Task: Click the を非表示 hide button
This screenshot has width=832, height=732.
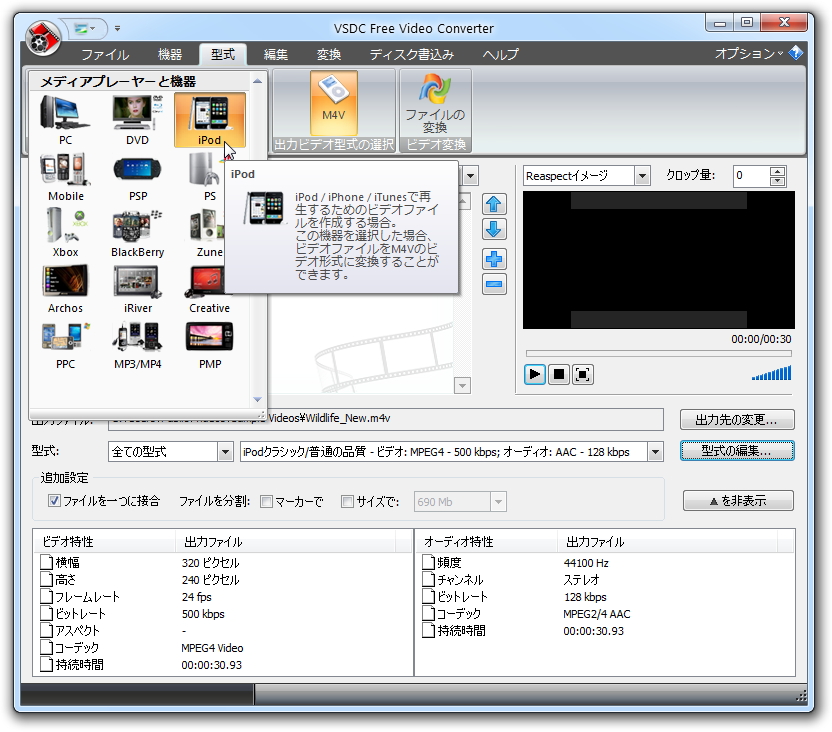Action: tap(738, 500)
